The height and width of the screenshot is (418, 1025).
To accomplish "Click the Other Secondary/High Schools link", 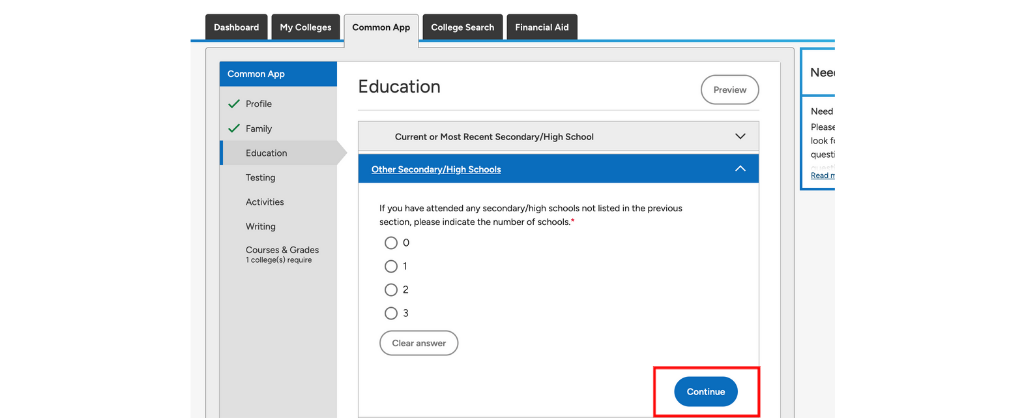I will [x=436, y=169].
